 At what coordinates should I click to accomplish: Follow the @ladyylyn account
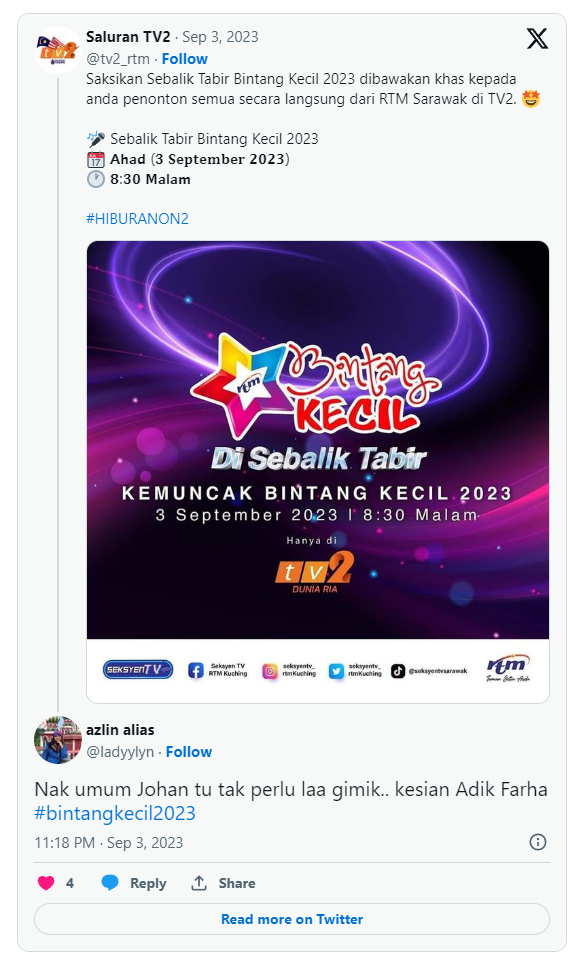(189, 751)
